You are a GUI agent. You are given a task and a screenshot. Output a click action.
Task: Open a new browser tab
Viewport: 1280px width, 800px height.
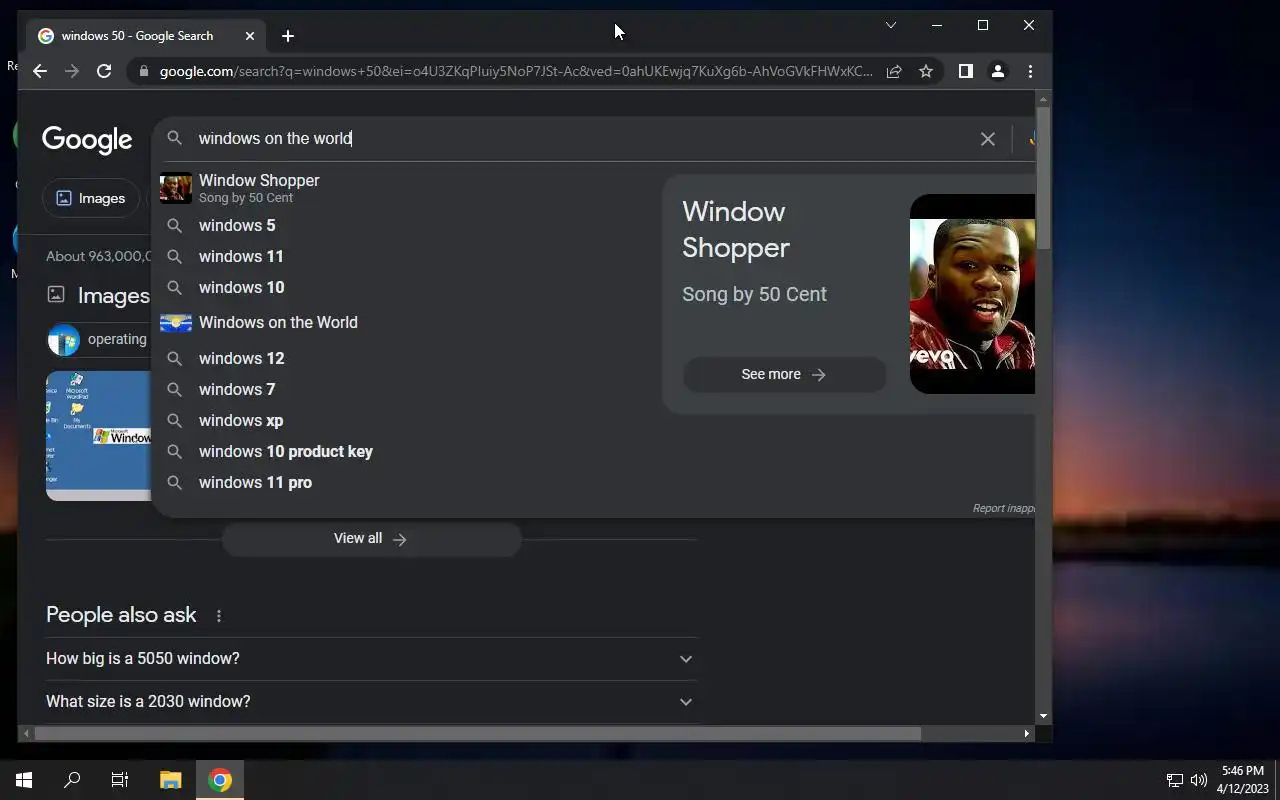(x=288, y=36)
